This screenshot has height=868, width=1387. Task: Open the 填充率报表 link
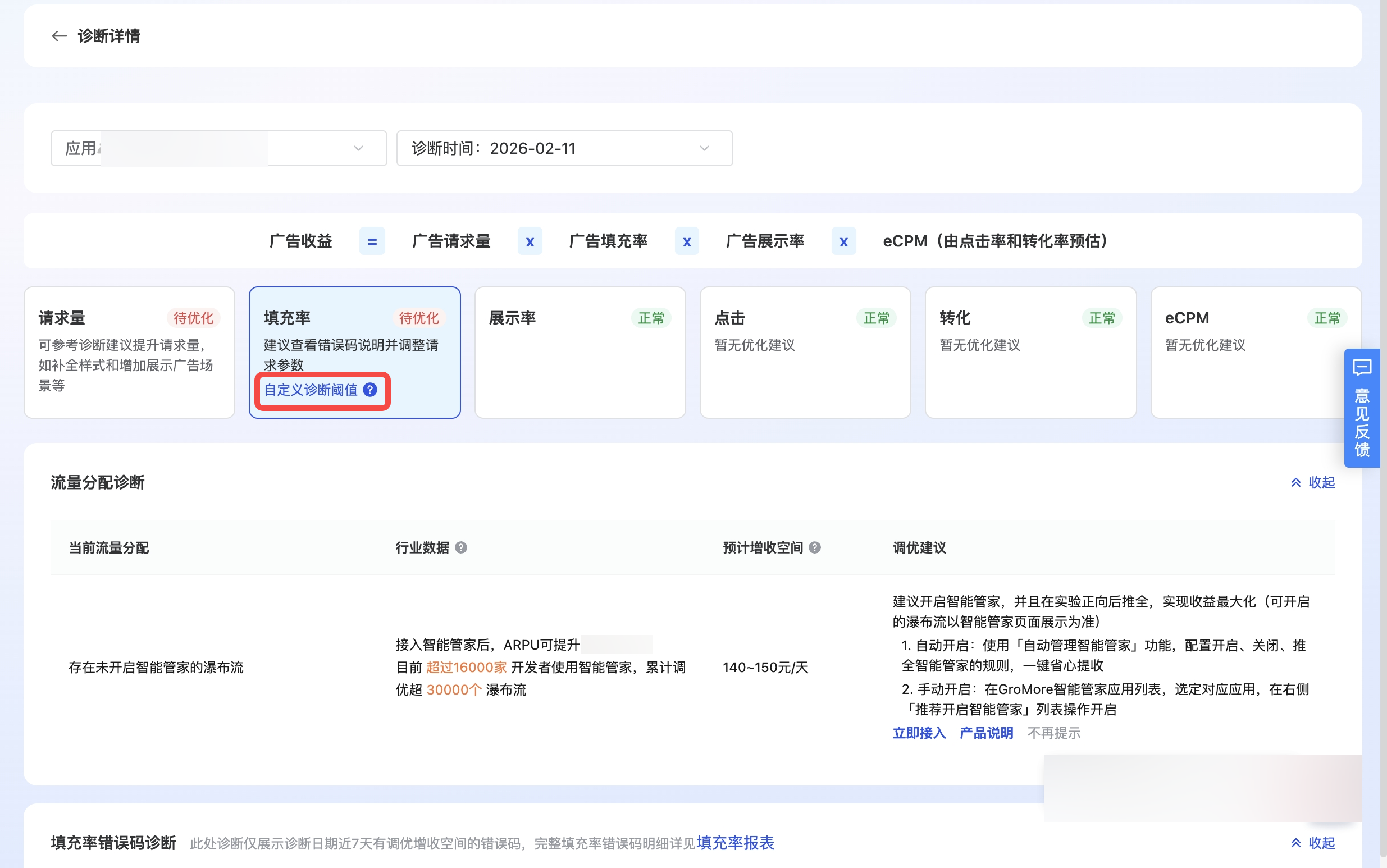(736, 843)
